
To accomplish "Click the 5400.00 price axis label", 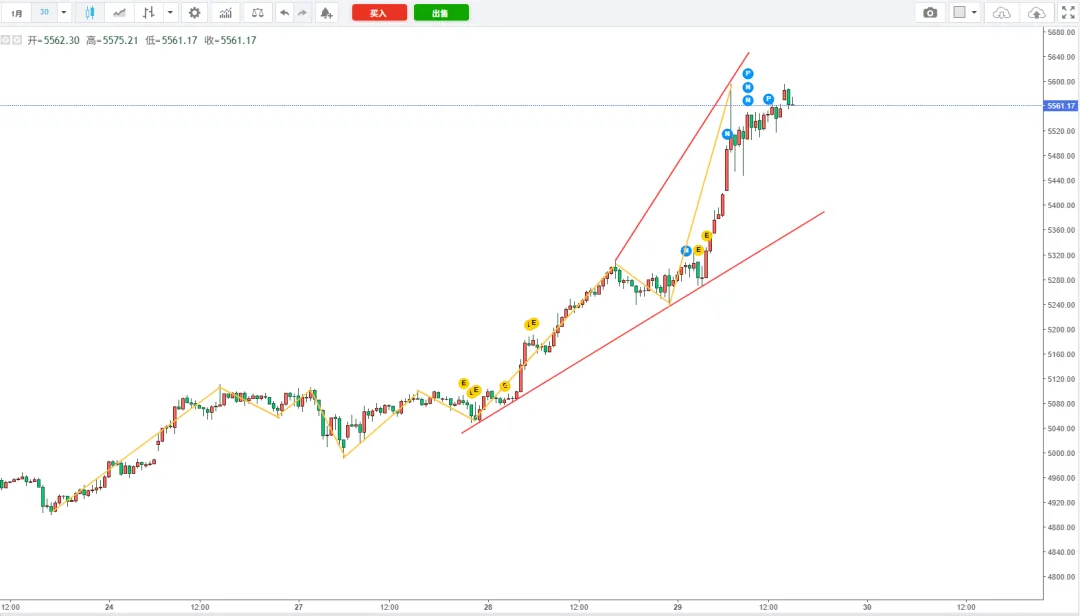I will point(1061,205).
